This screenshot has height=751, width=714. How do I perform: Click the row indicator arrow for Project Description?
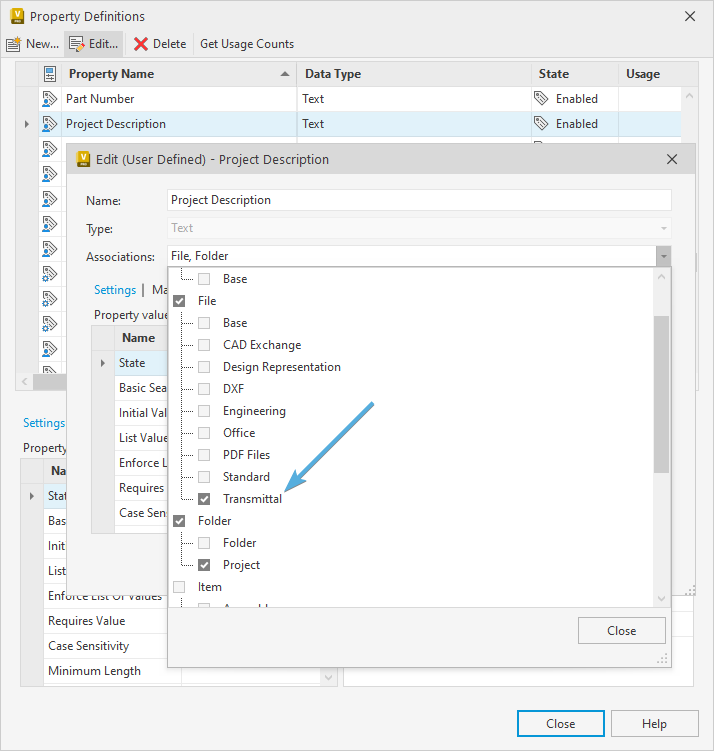tap(27, 124)
